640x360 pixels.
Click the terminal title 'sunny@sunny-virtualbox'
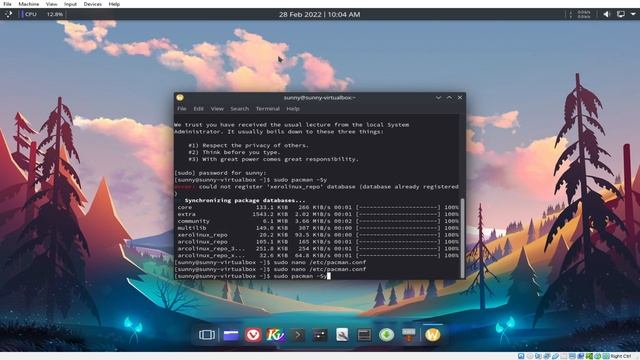[319, 98]
